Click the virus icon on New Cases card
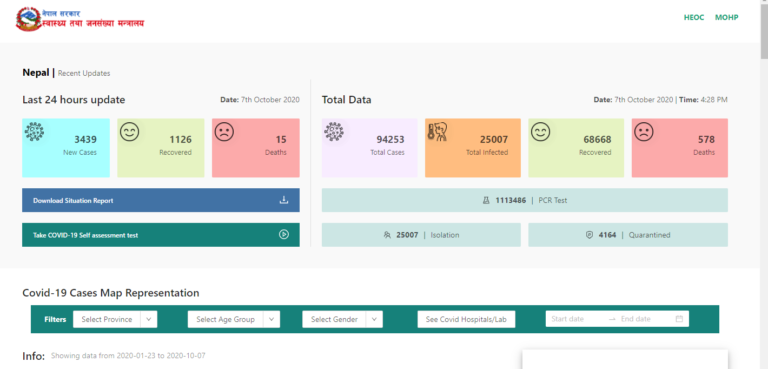This screenshot has height=369, width=768. 35,131
